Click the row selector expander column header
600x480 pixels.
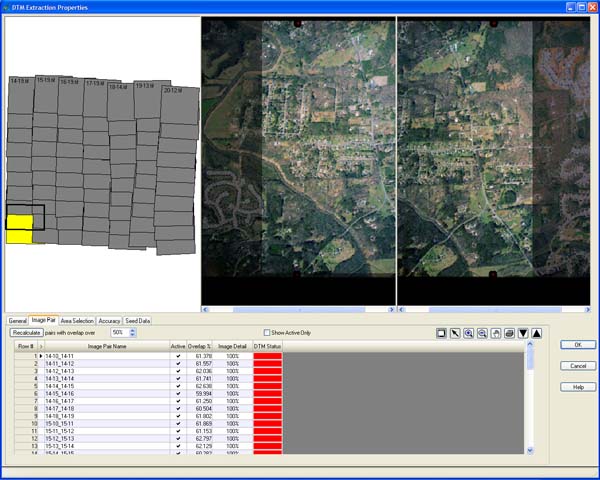point(41,346)
